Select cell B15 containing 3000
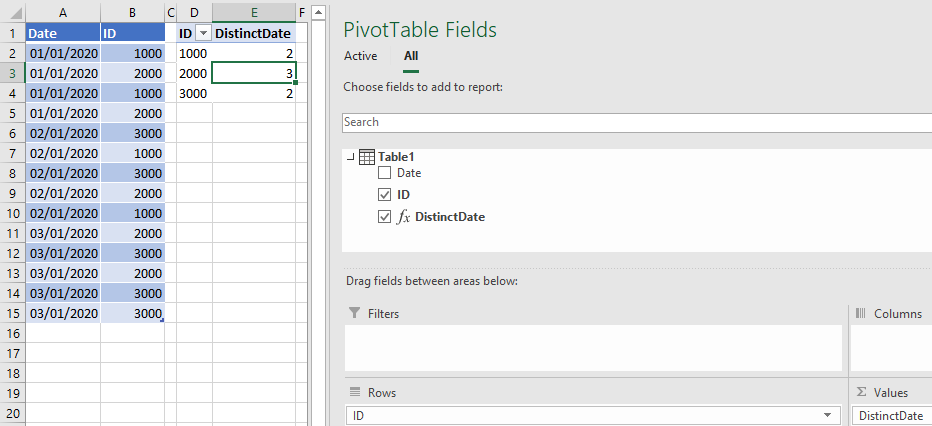Viewport: 932px width, 426px height. coord(133,313)
